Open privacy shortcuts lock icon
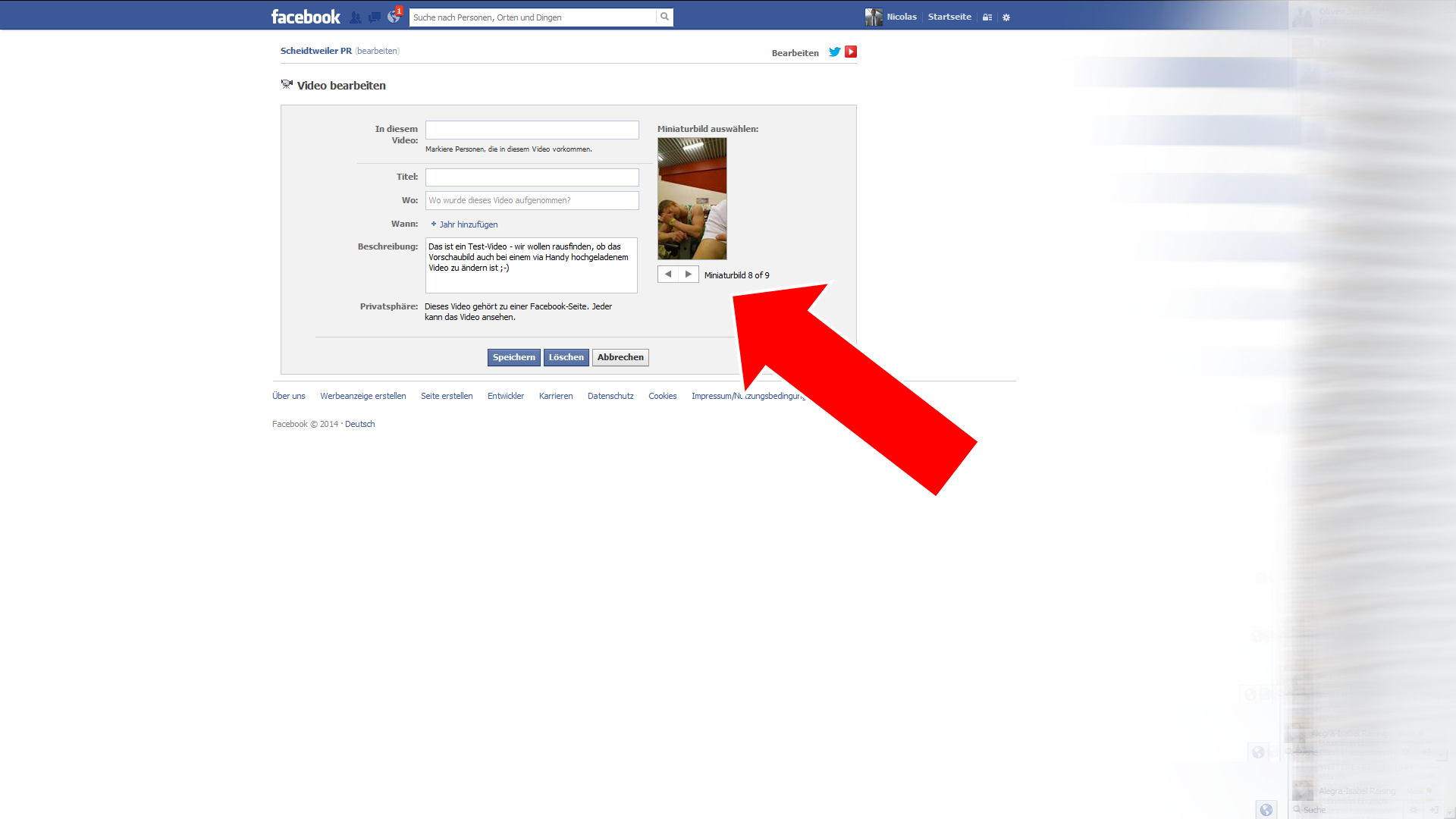Screen dimensions: 1456x819 pos(987,17)
